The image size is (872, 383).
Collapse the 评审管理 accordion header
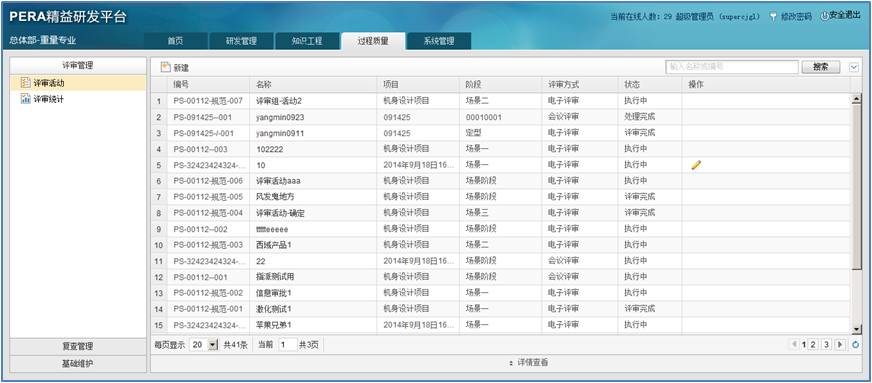point(78,65)
